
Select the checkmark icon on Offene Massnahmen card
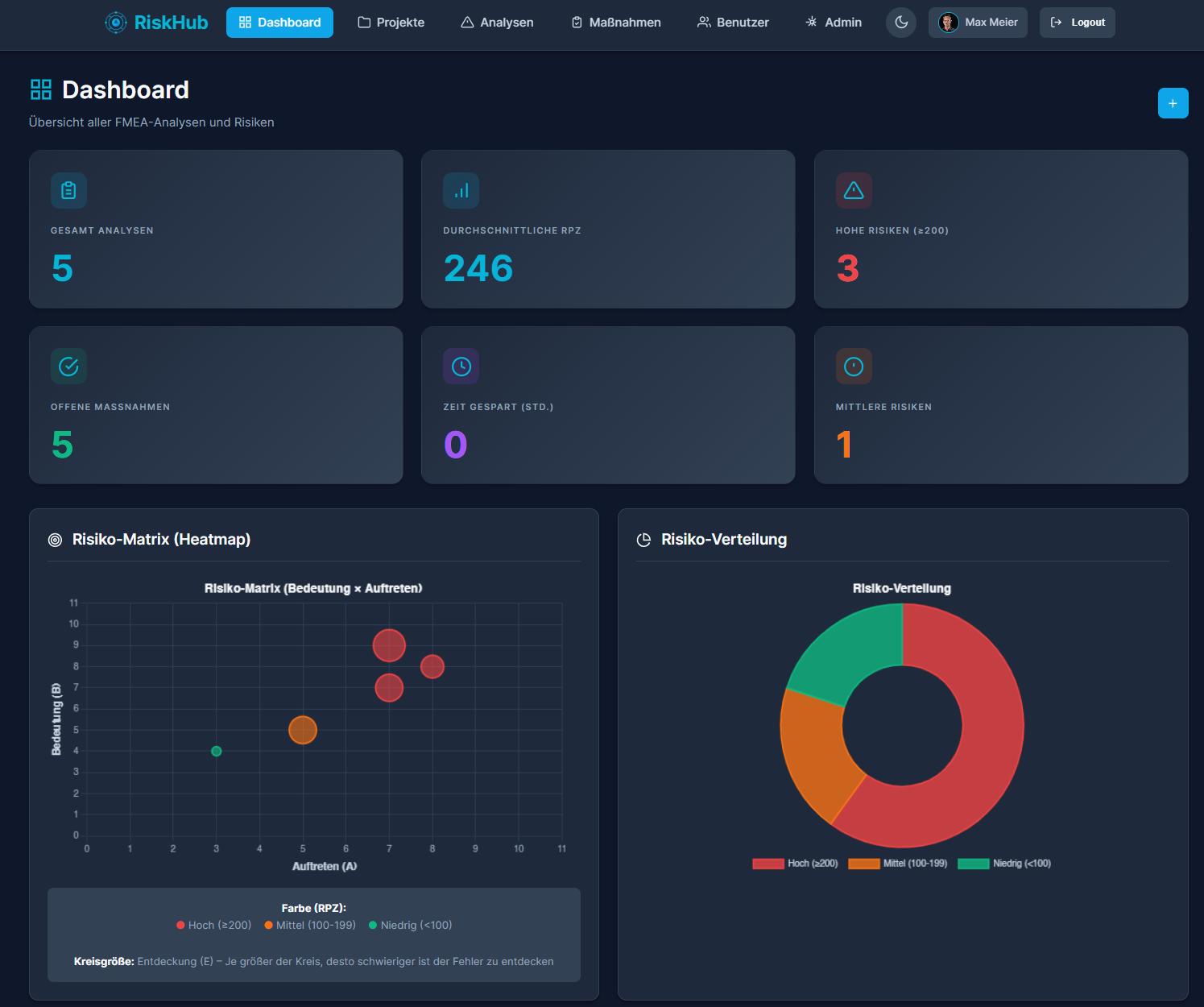pyautogui.click(x=68, y=366)
